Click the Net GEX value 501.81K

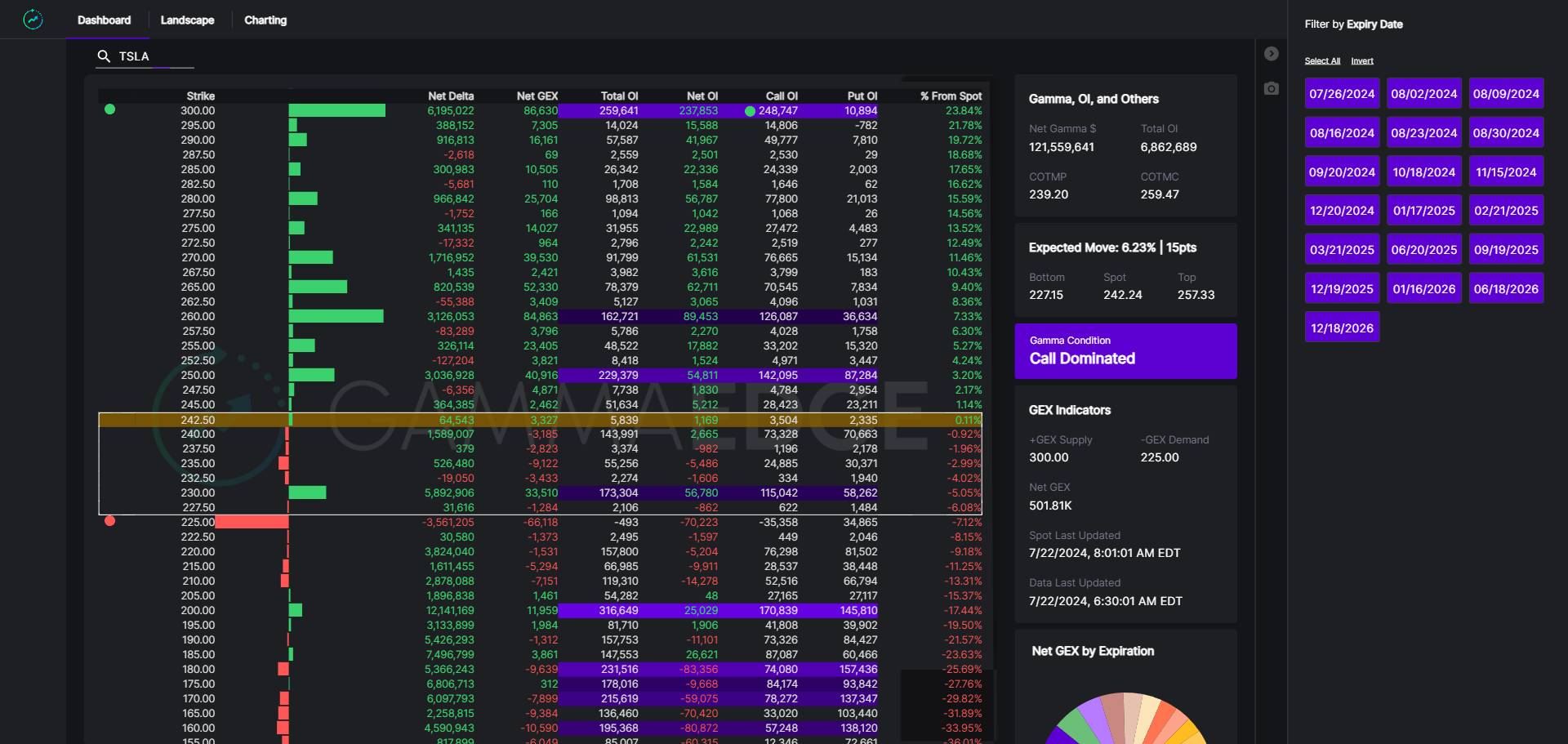(x=1050, y=506)
